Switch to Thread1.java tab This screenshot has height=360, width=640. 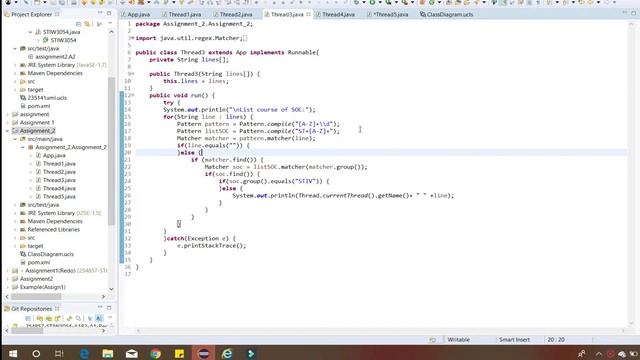pyautogui.click(x=182, y=14)
